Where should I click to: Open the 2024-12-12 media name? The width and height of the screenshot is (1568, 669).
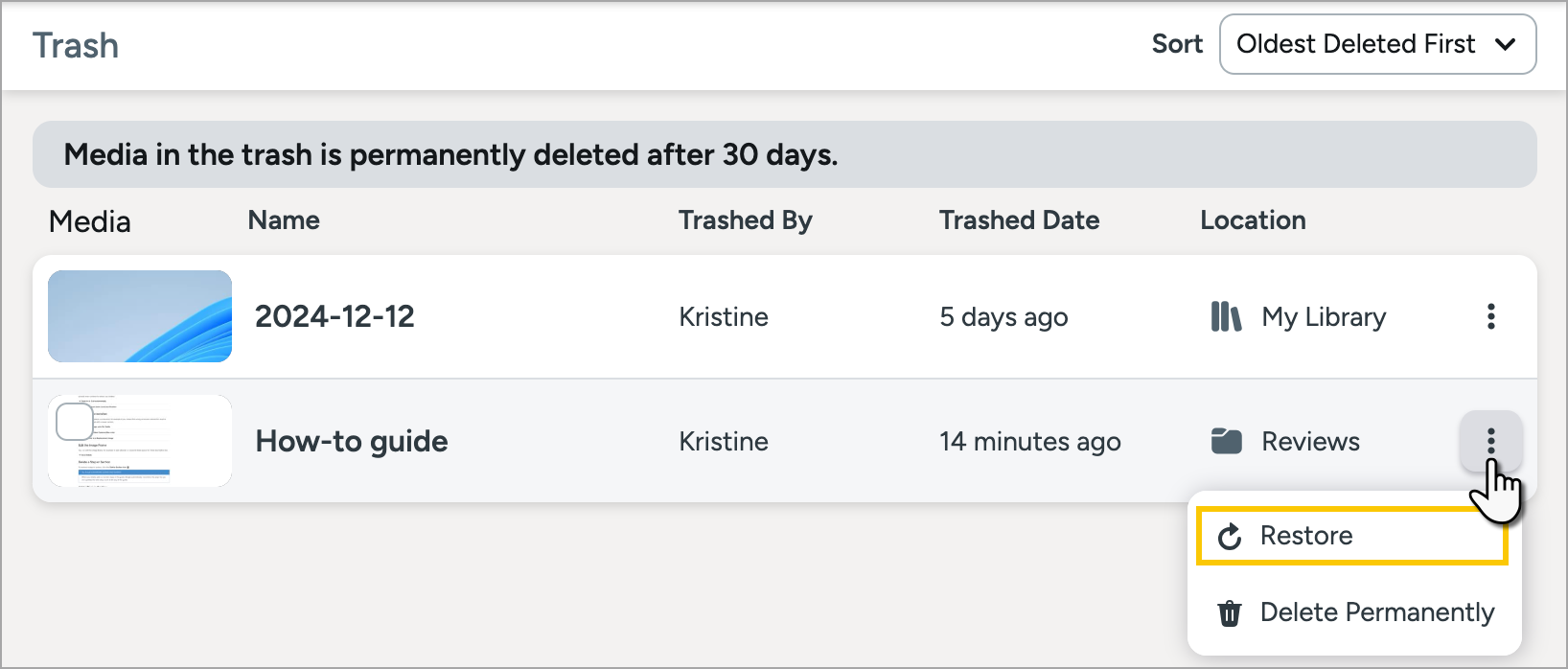coord(334,316)
